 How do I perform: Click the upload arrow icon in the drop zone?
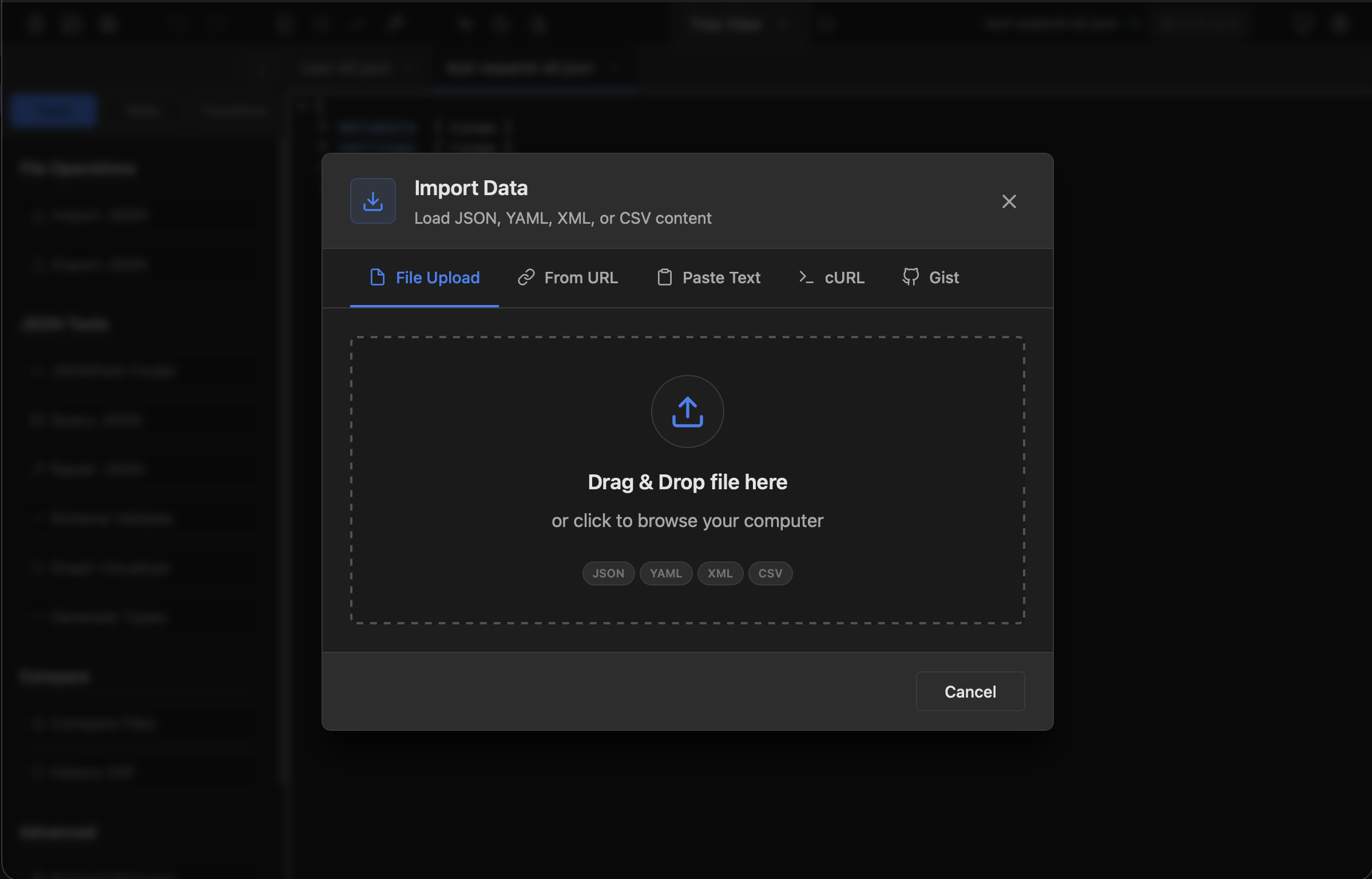(x=687, y=411)
